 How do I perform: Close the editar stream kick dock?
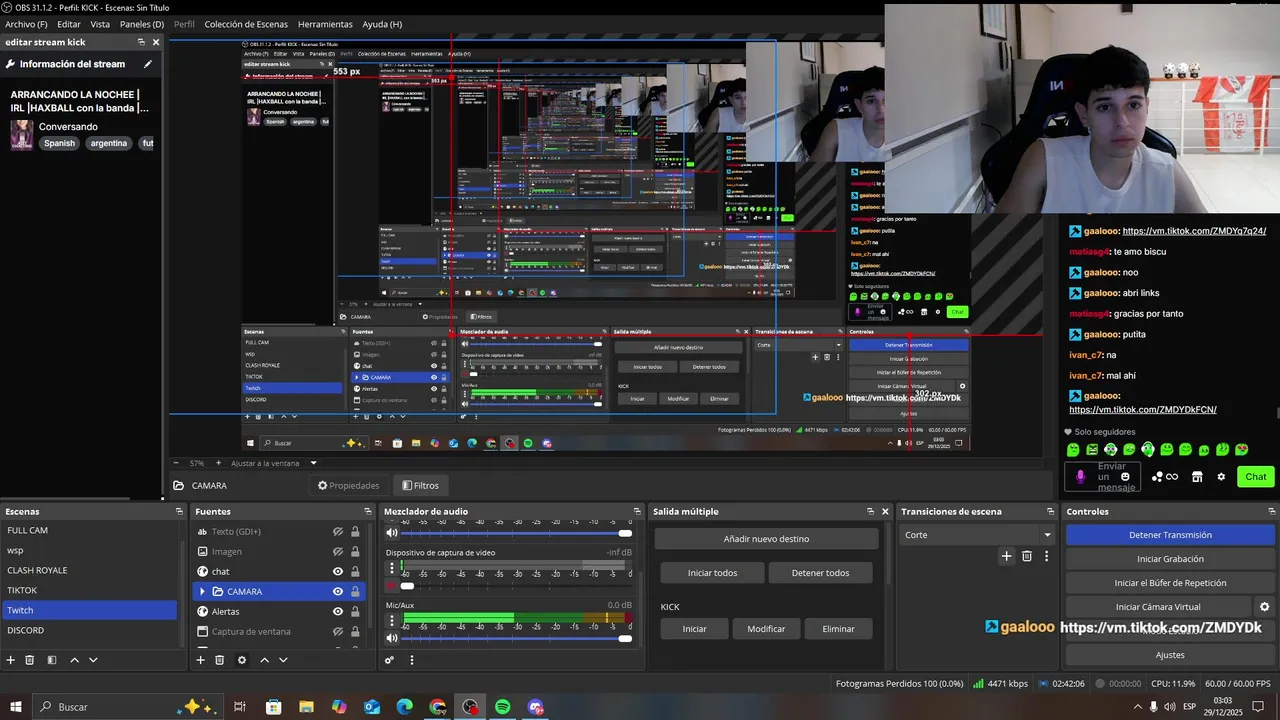156,42
